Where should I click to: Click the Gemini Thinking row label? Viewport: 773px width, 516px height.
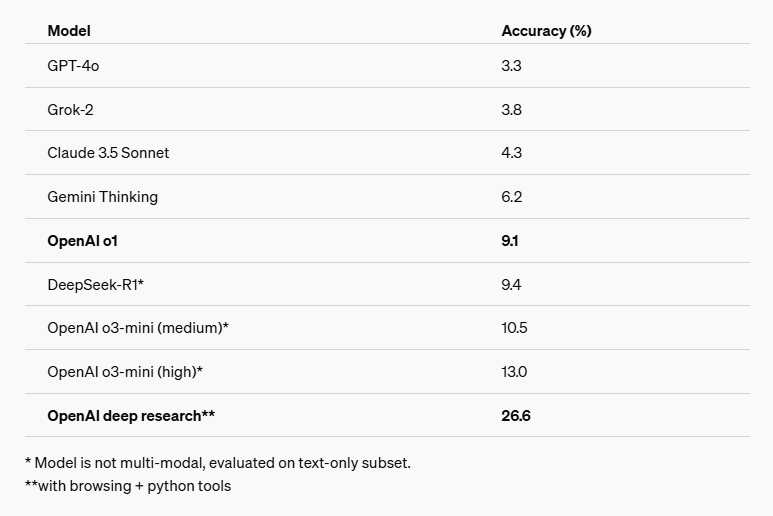102,197
